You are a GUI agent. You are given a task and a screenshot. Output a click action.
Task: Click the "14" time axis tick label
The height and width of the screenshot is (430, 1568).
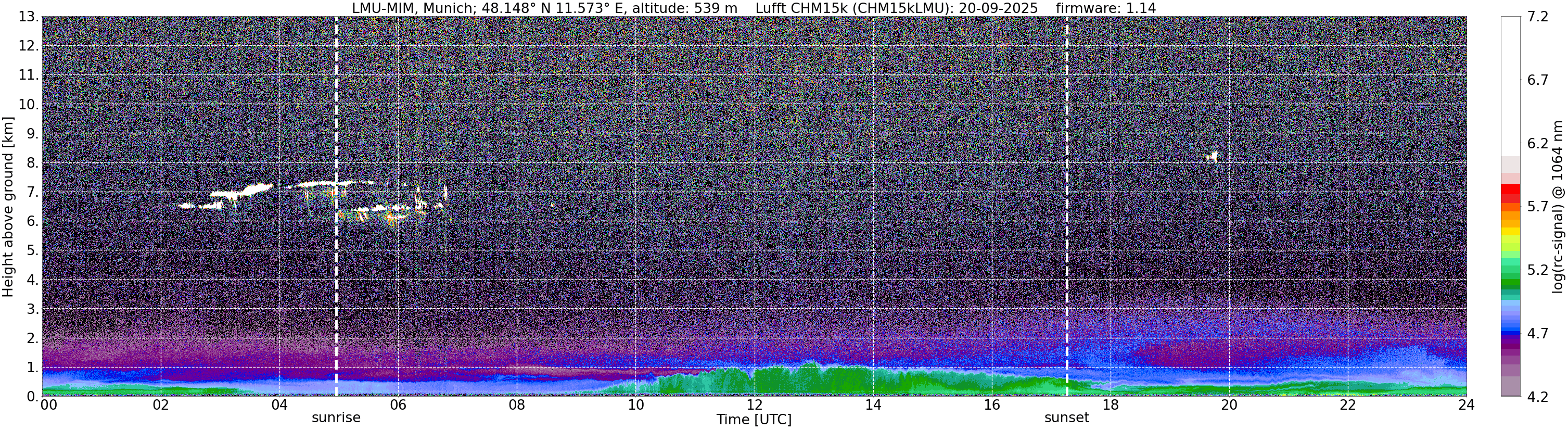coord(873,405)
